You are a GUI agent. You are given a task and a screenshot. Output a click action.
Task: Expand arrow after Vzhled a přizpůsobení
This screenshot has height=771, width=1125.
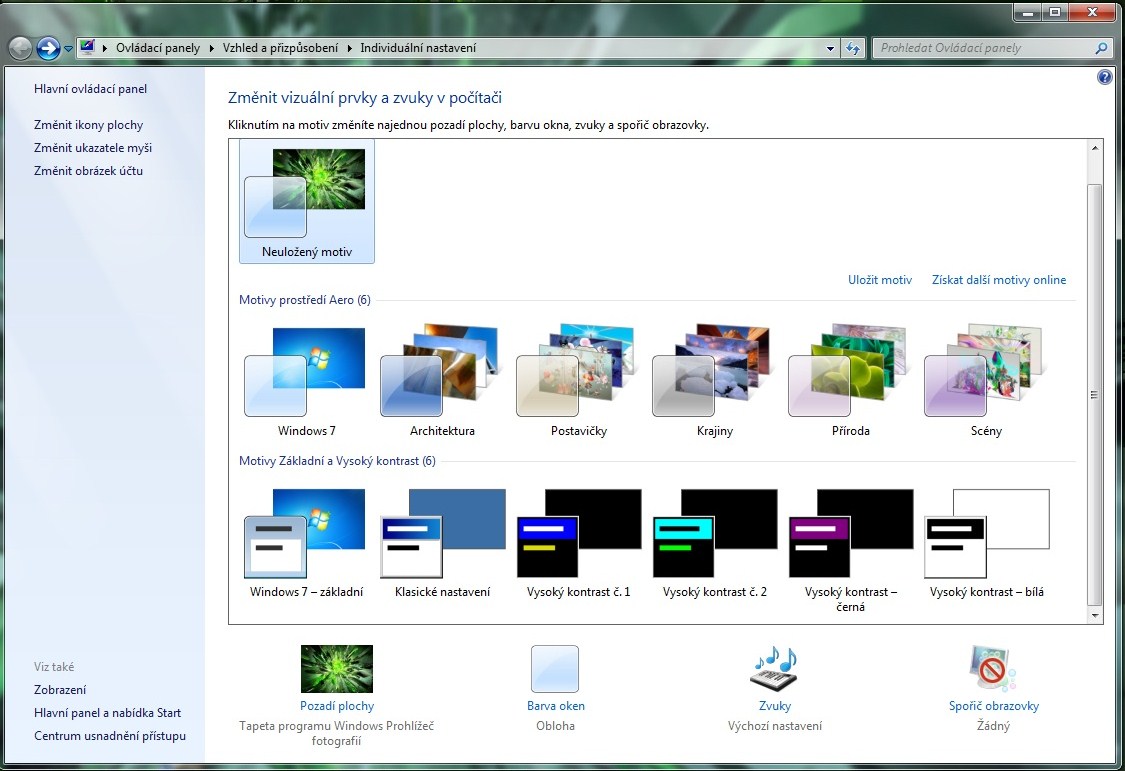click(x=349, y=48)
